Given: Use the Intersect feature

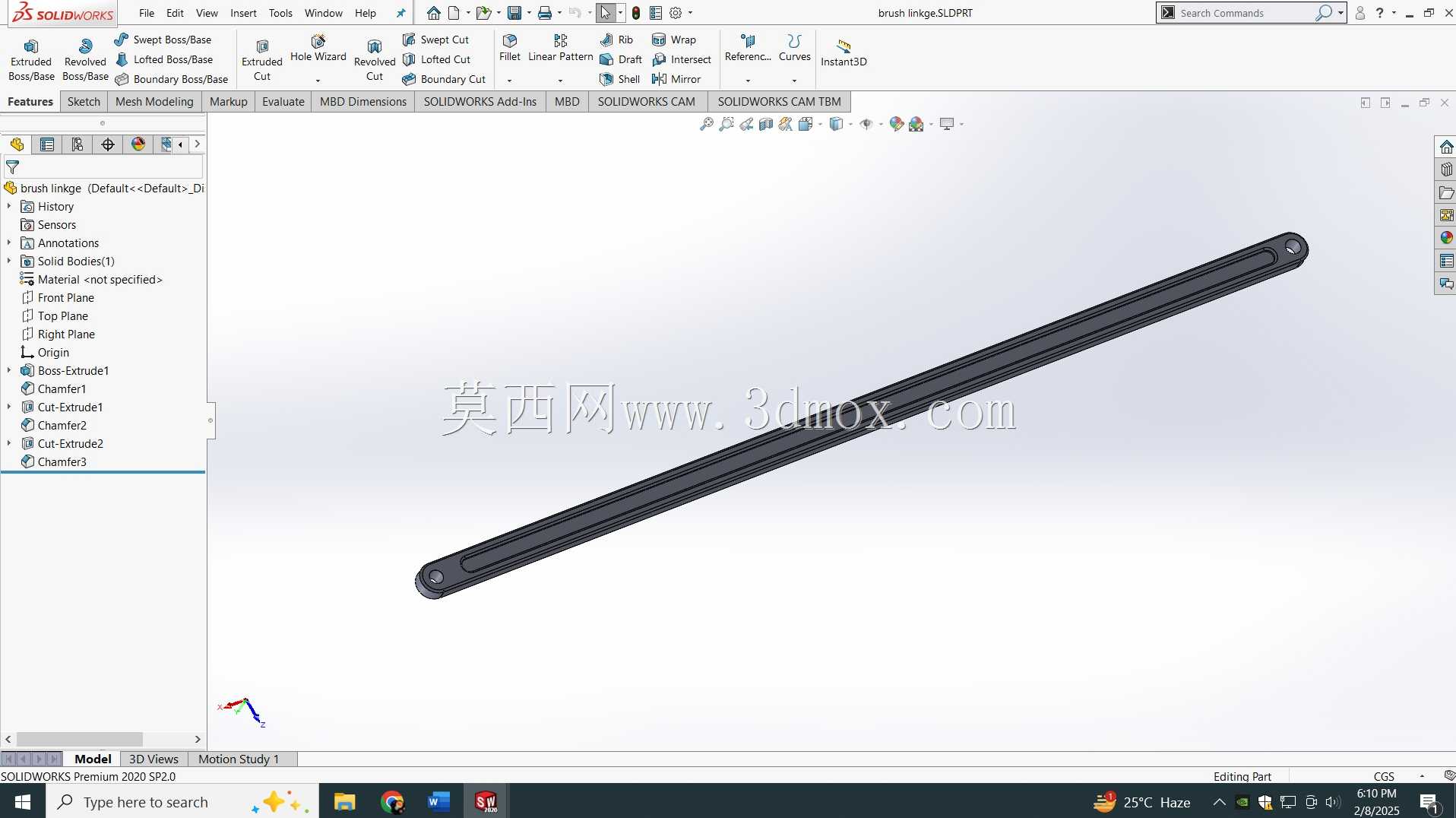Looking at the screenshot, I should (x=682, y=59).
